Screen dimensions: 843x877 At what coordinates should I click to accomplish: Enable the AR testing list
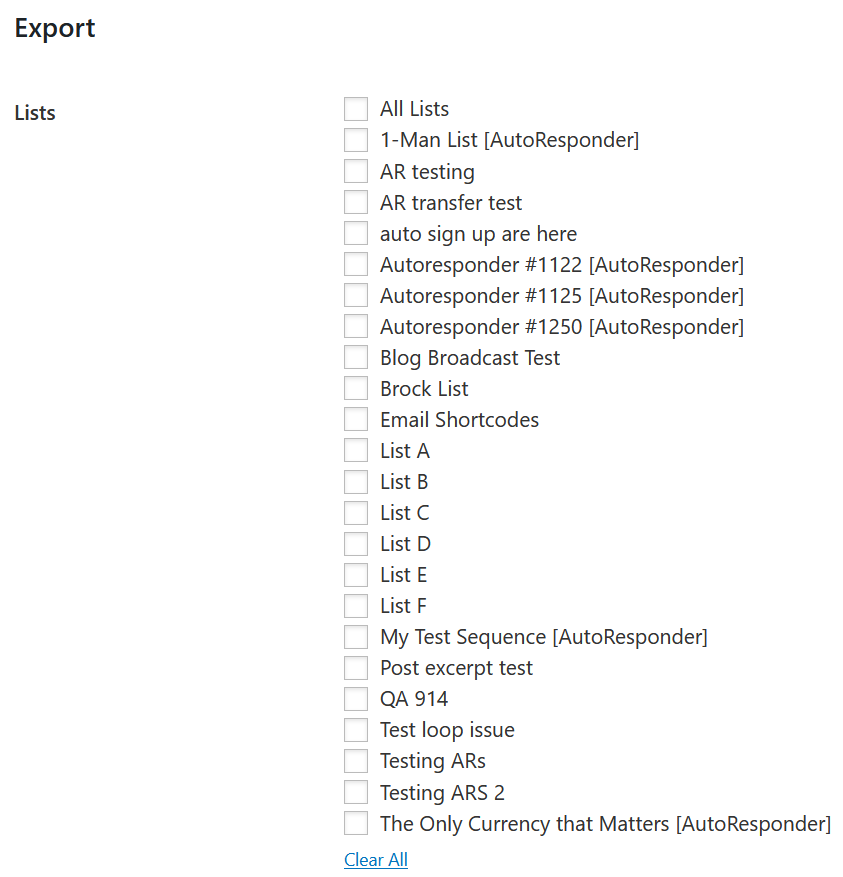click(356, 171)
